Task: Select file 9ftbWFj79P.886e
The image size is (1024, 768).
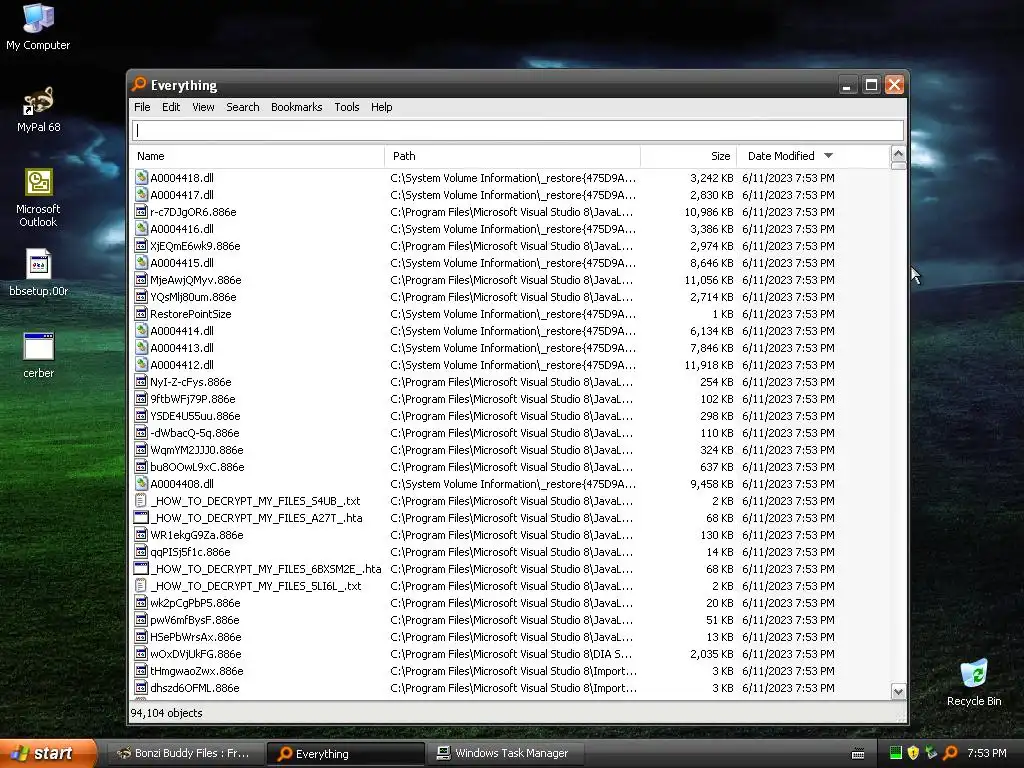Action: [193, 398]
